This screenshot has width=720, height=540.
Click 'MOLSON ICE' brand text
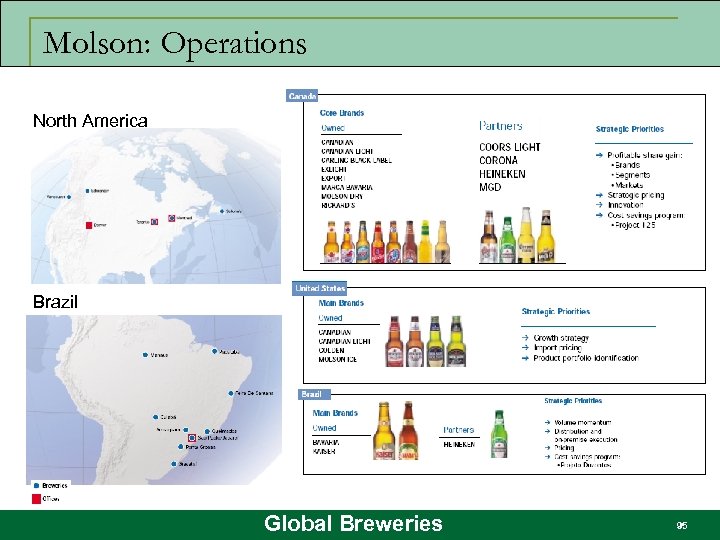(x=338, y=359)
